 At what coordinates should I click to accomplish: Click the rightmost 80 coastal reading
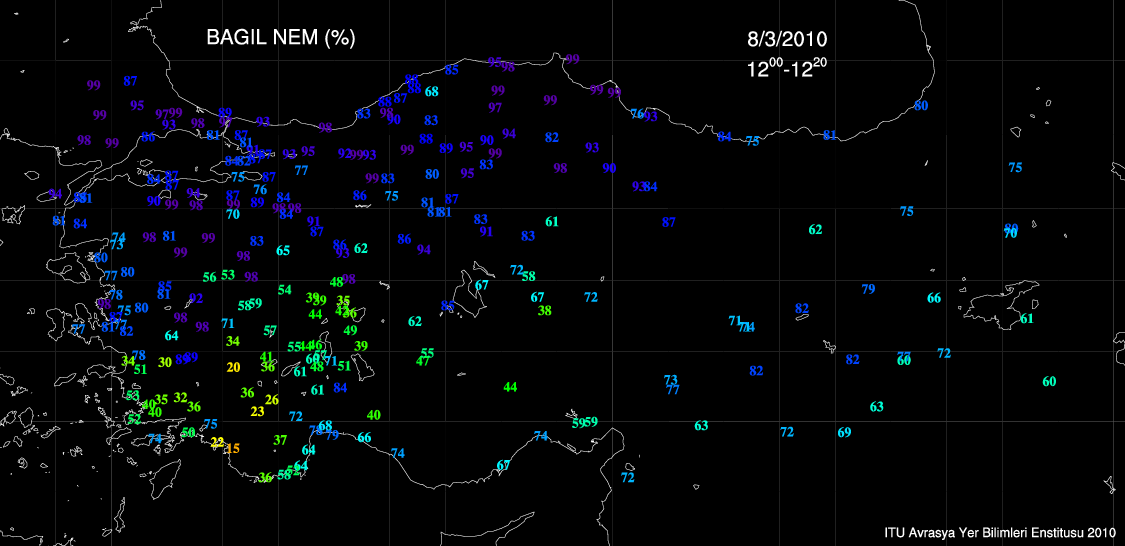point(921,105)
